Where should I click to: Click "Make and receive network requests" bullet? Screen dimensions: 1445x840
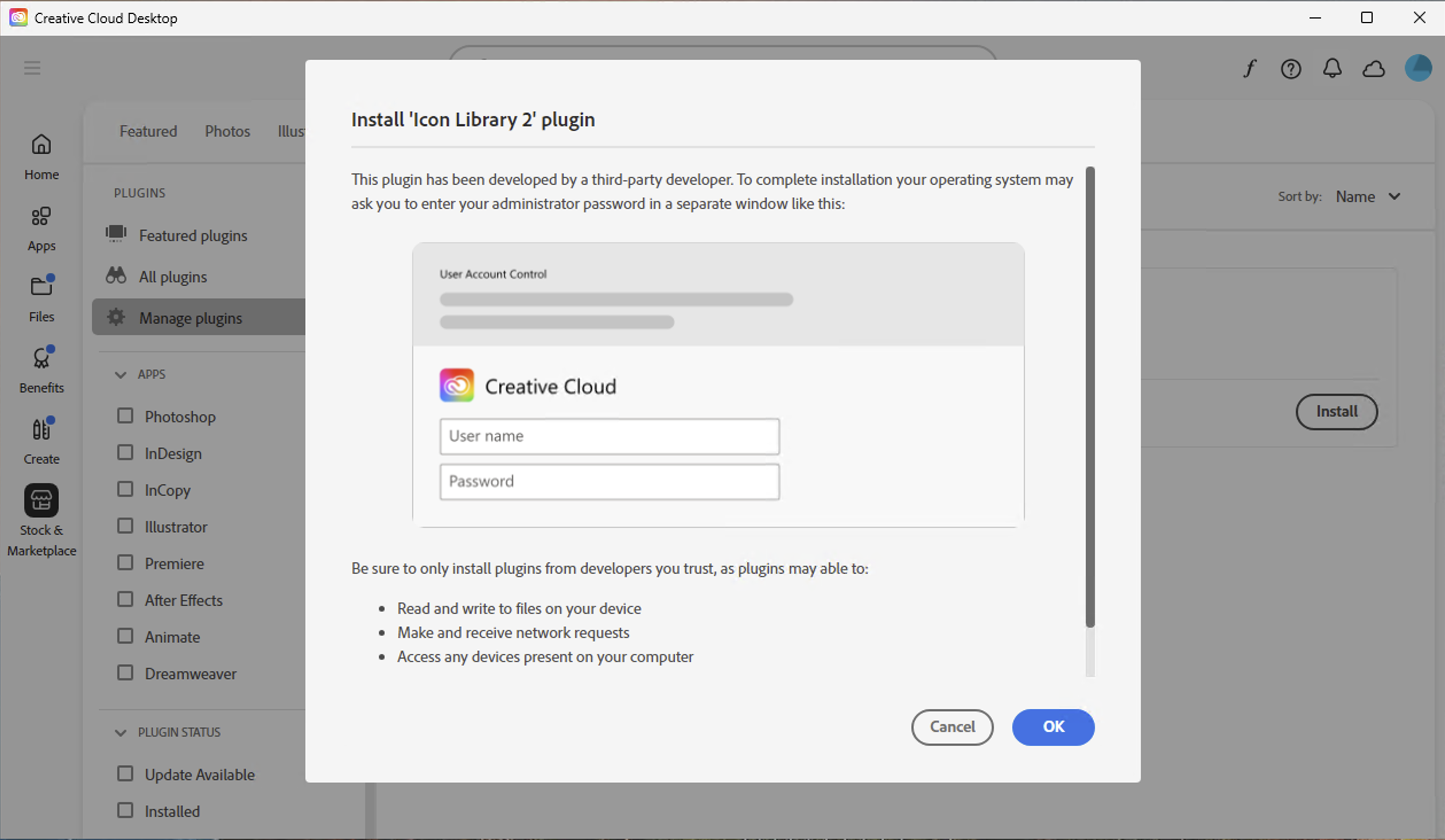[513, 632]
